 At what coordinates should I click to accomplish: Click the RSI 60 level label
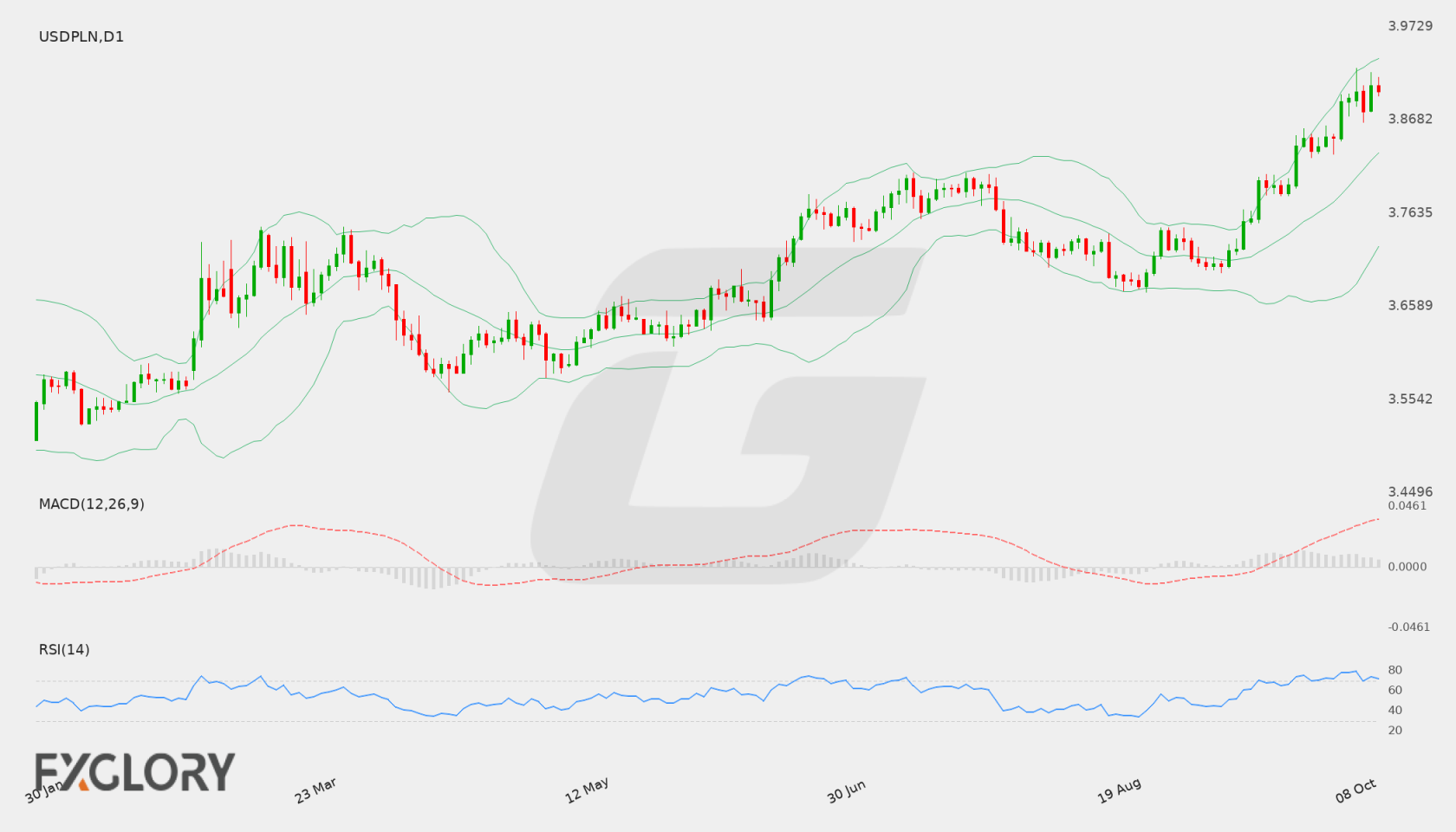[1395, 690]
